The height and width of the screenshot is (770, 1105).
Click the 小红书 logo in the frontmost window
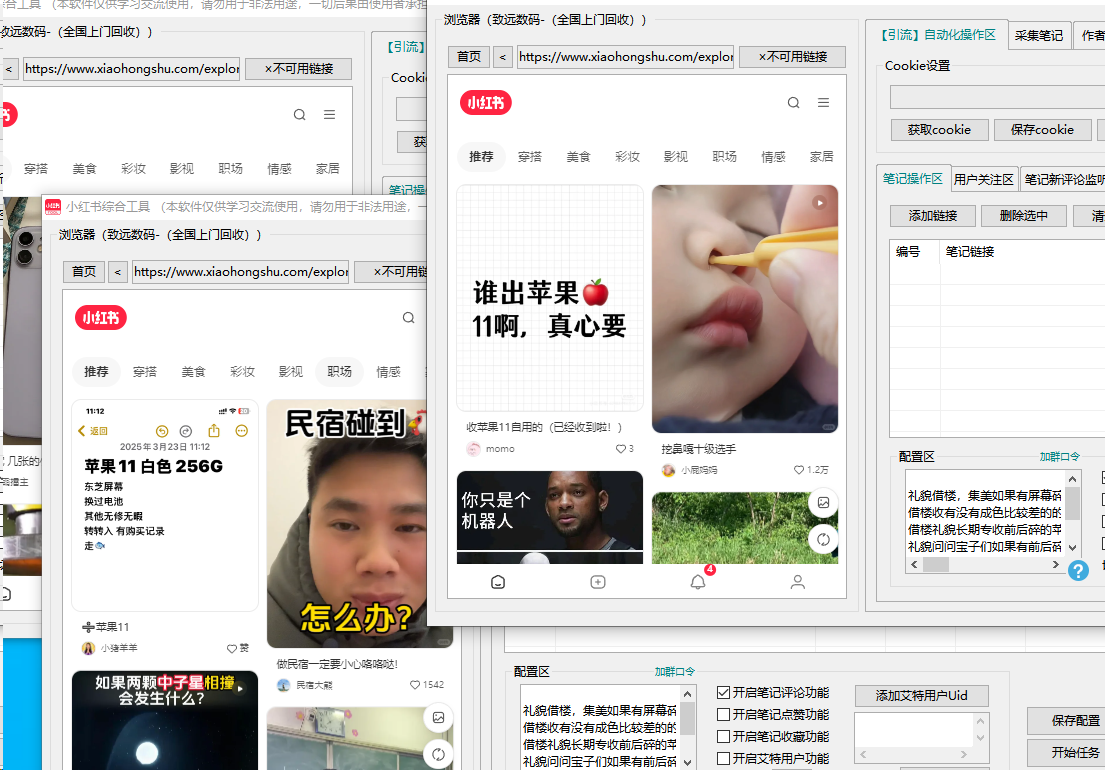[x=486, y=103]
